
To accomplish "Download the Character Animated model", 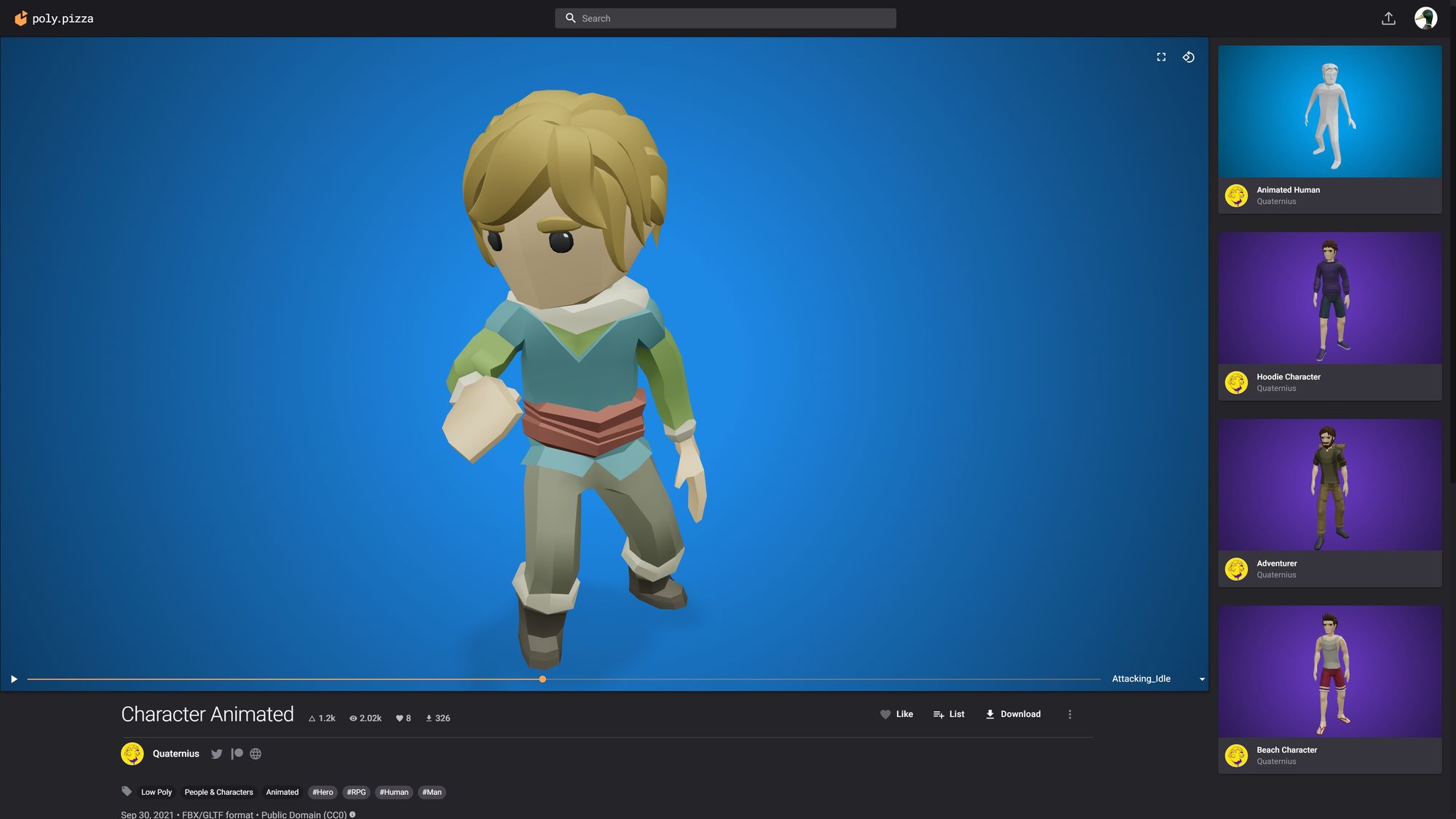I will 1013,714.
